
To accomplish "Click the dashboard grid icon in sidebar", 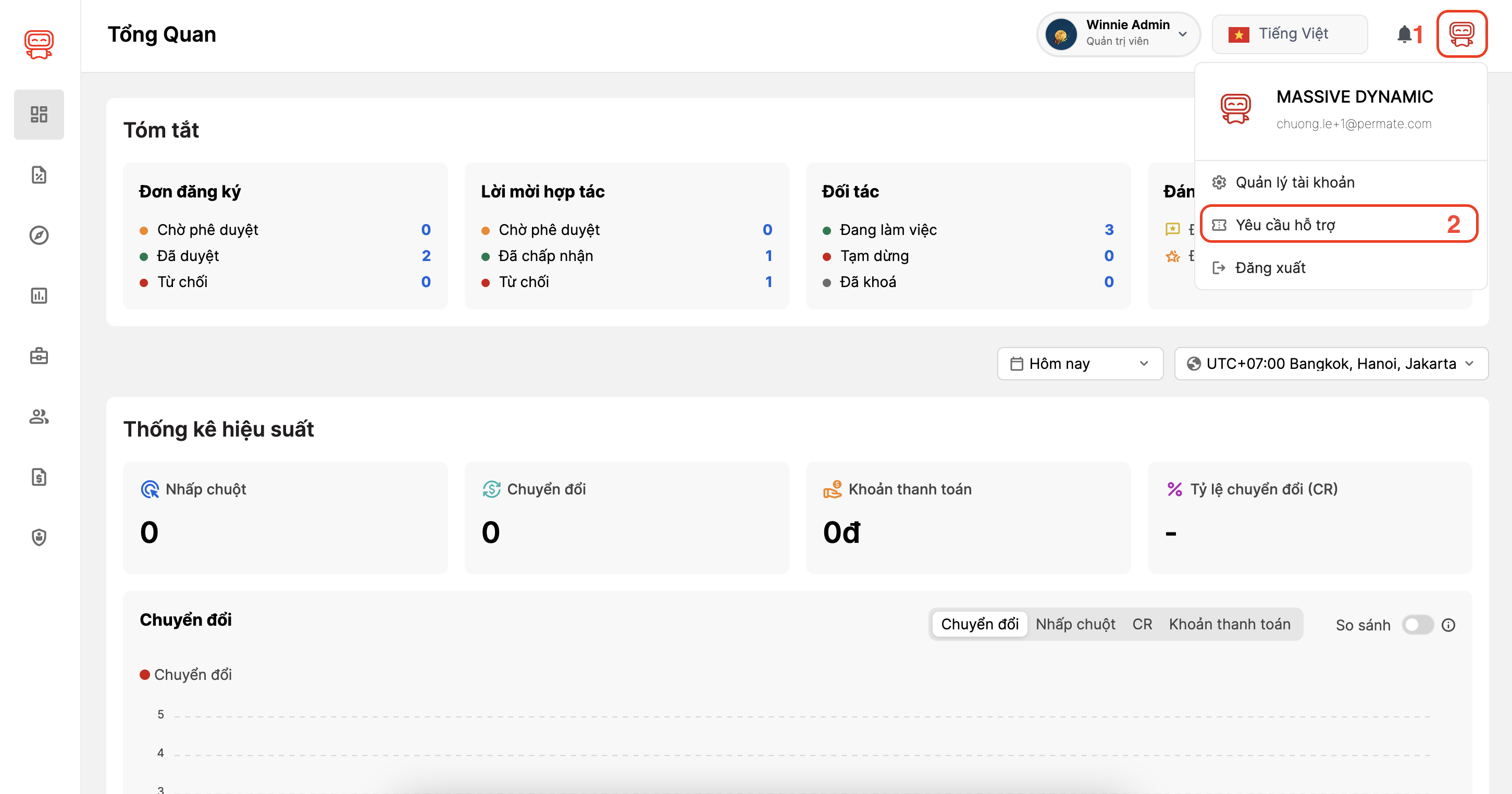I will pyautogui.click(x=39, y=115).
